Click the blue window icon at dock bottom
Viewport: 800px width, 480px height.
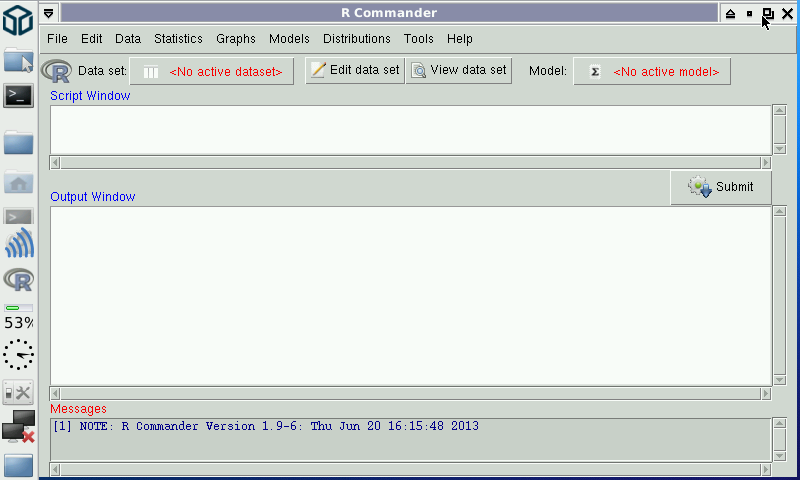tap(18, 465)
